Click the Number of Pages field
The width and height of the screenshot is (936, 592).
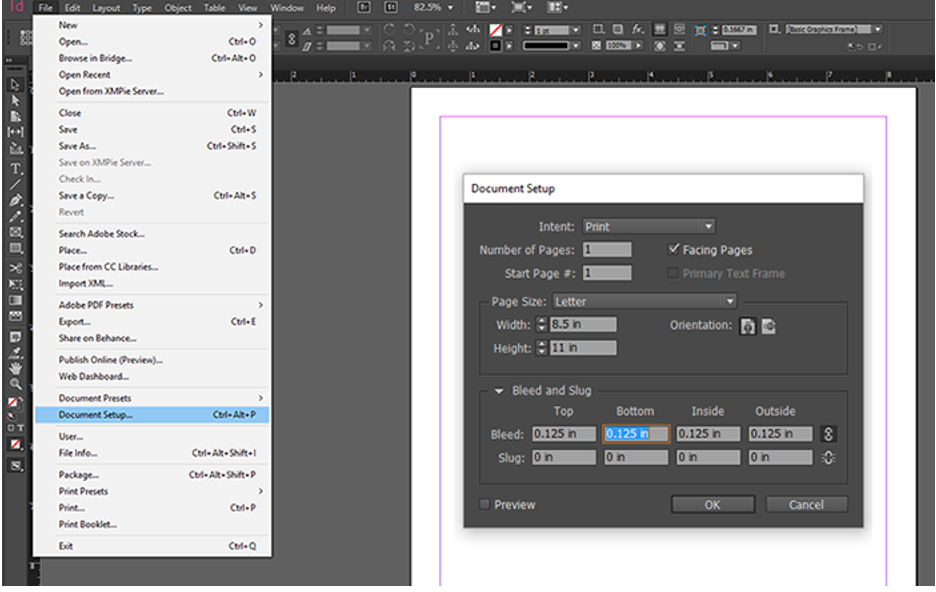click(607, 250)
